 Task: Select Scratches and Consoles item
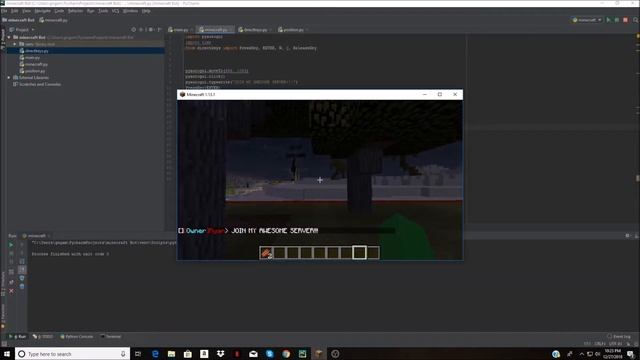click(37, 84)
